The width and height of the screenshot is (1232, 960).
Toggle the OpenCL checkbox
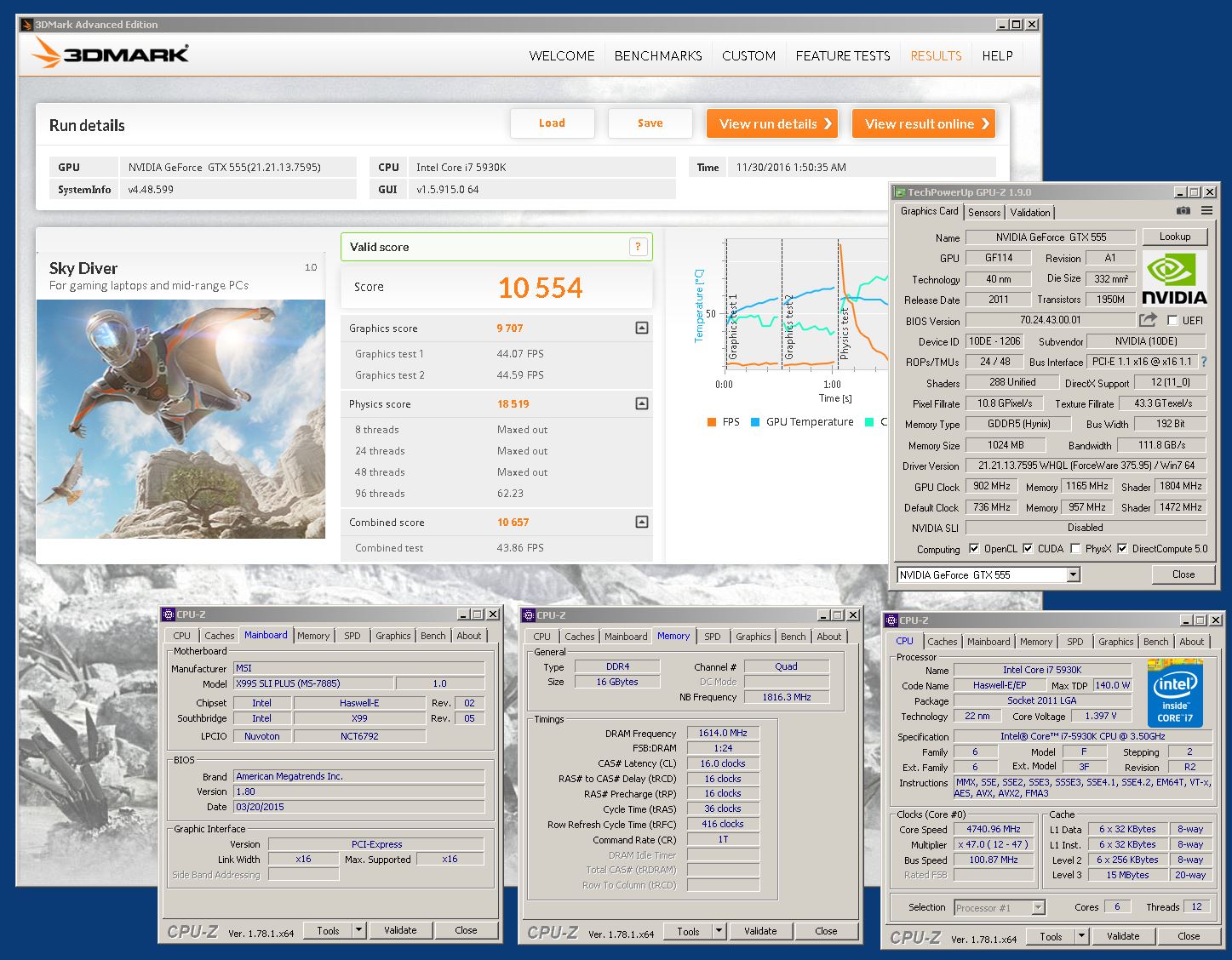(974, 549)
